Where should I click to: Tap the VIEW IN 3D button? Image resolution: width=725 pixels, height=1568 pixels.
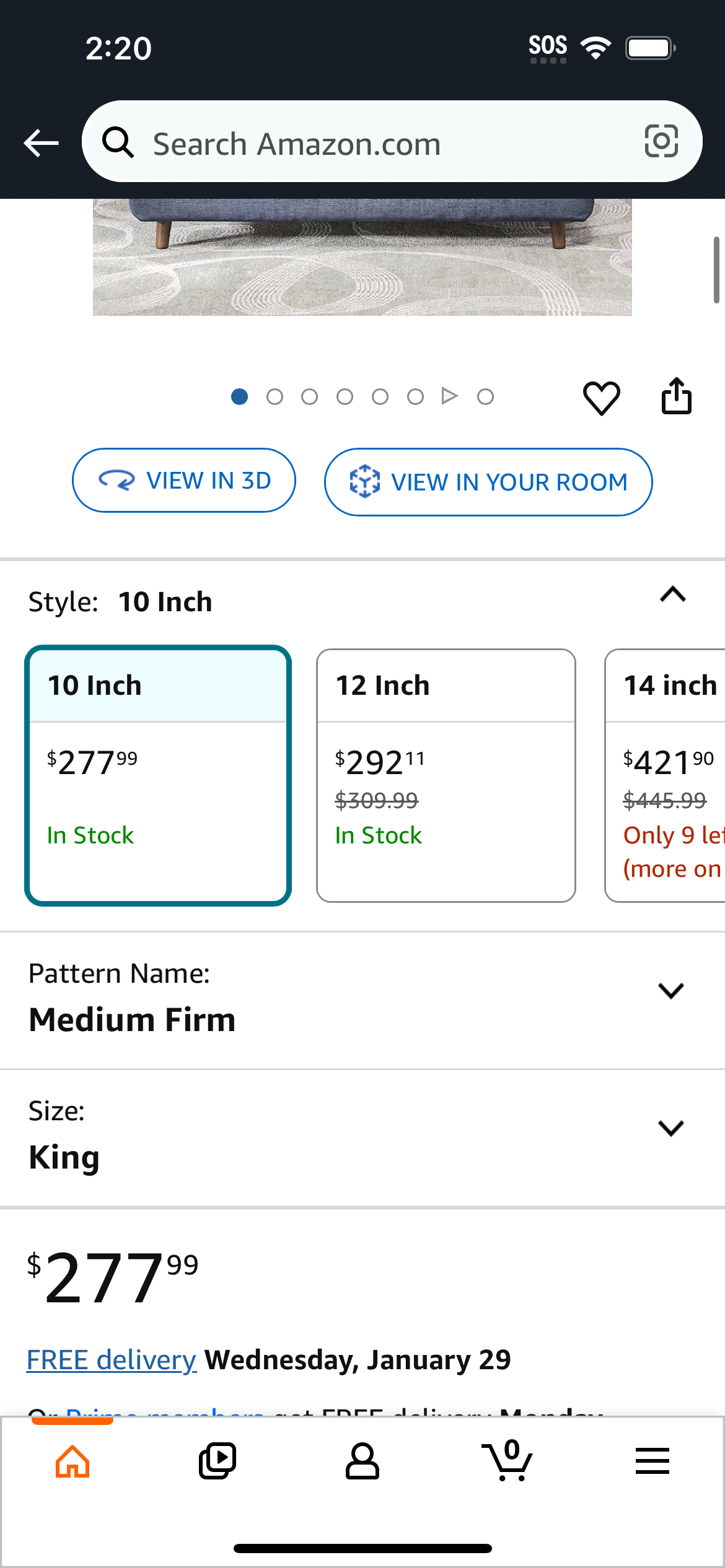(184, 480)
